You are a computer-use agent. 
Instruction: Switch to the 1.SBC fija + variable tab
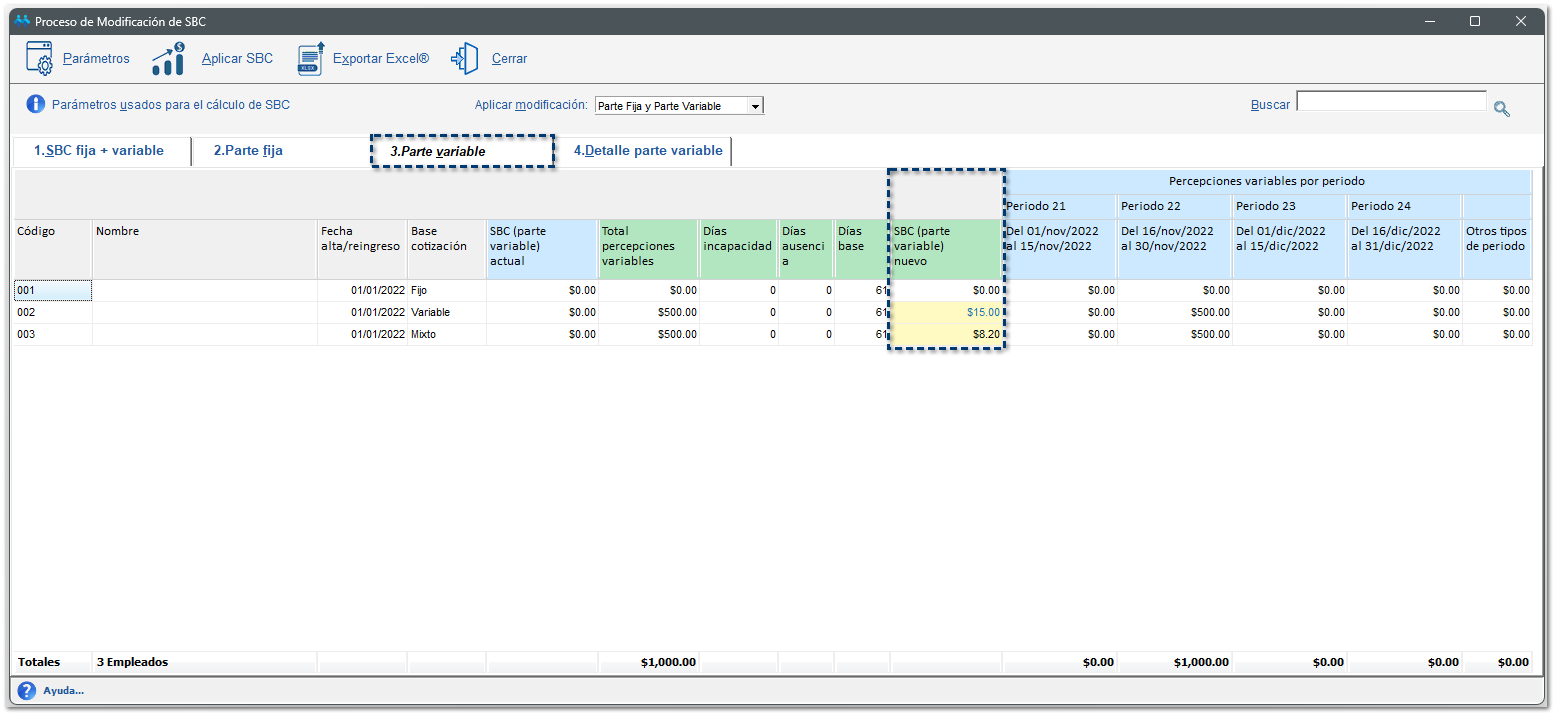click(98, 151)
